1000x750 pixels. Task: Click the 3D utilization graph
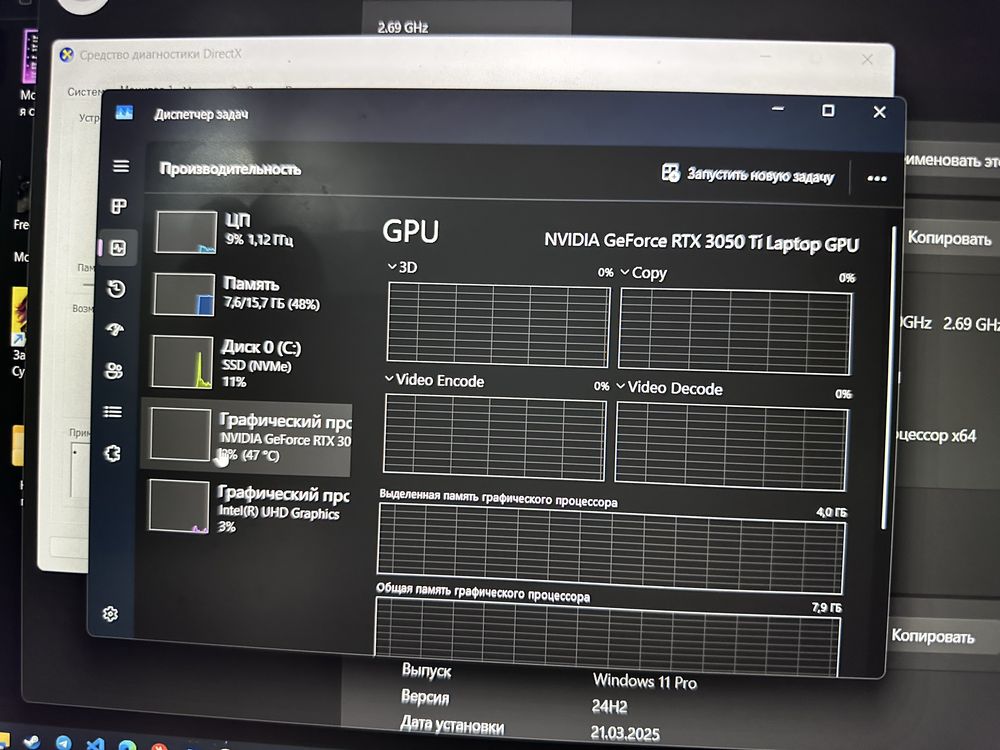coord(497,325)
